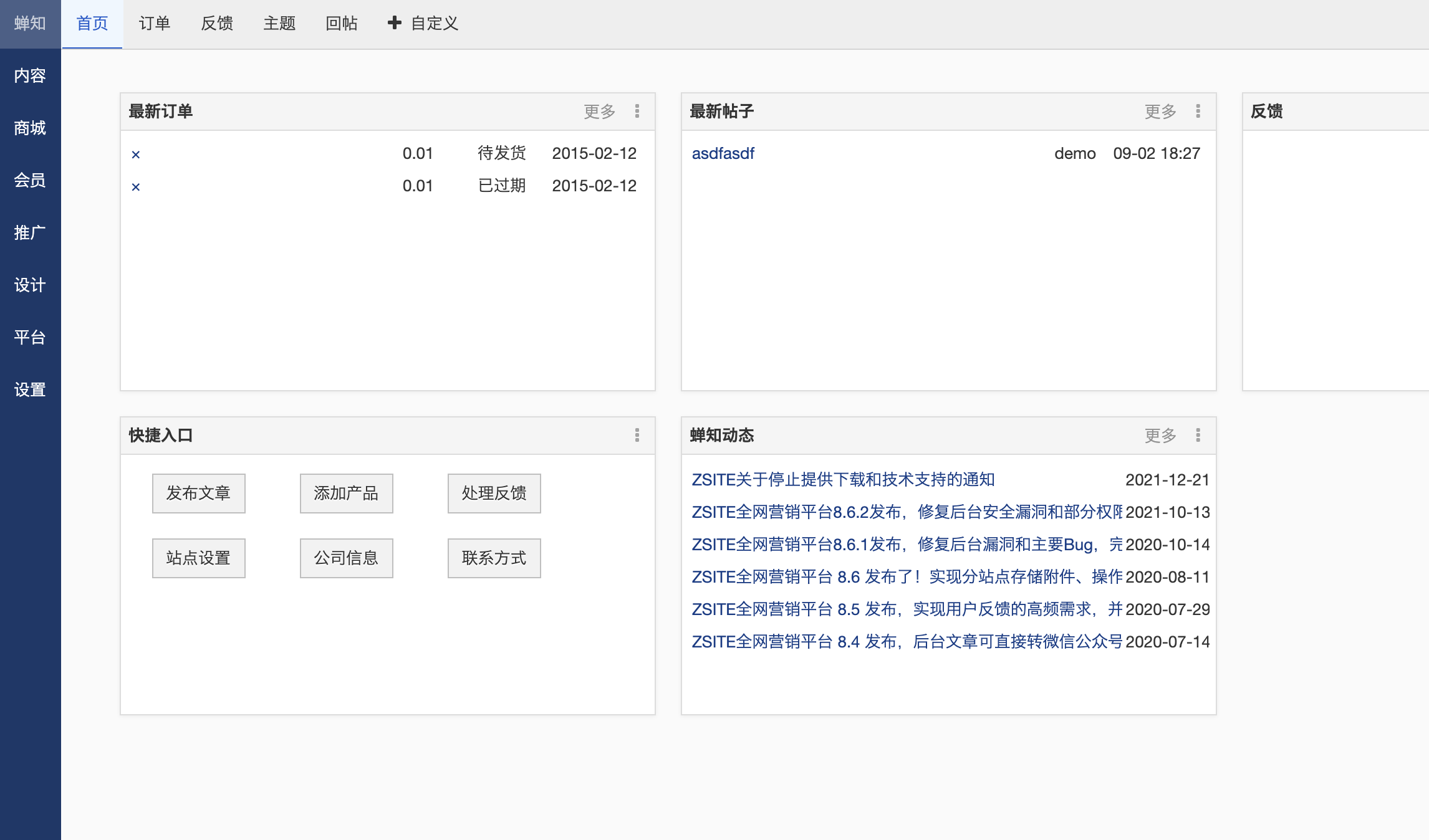
Task: Click the 联系方式 shortcut button
Action: point(494,558)
